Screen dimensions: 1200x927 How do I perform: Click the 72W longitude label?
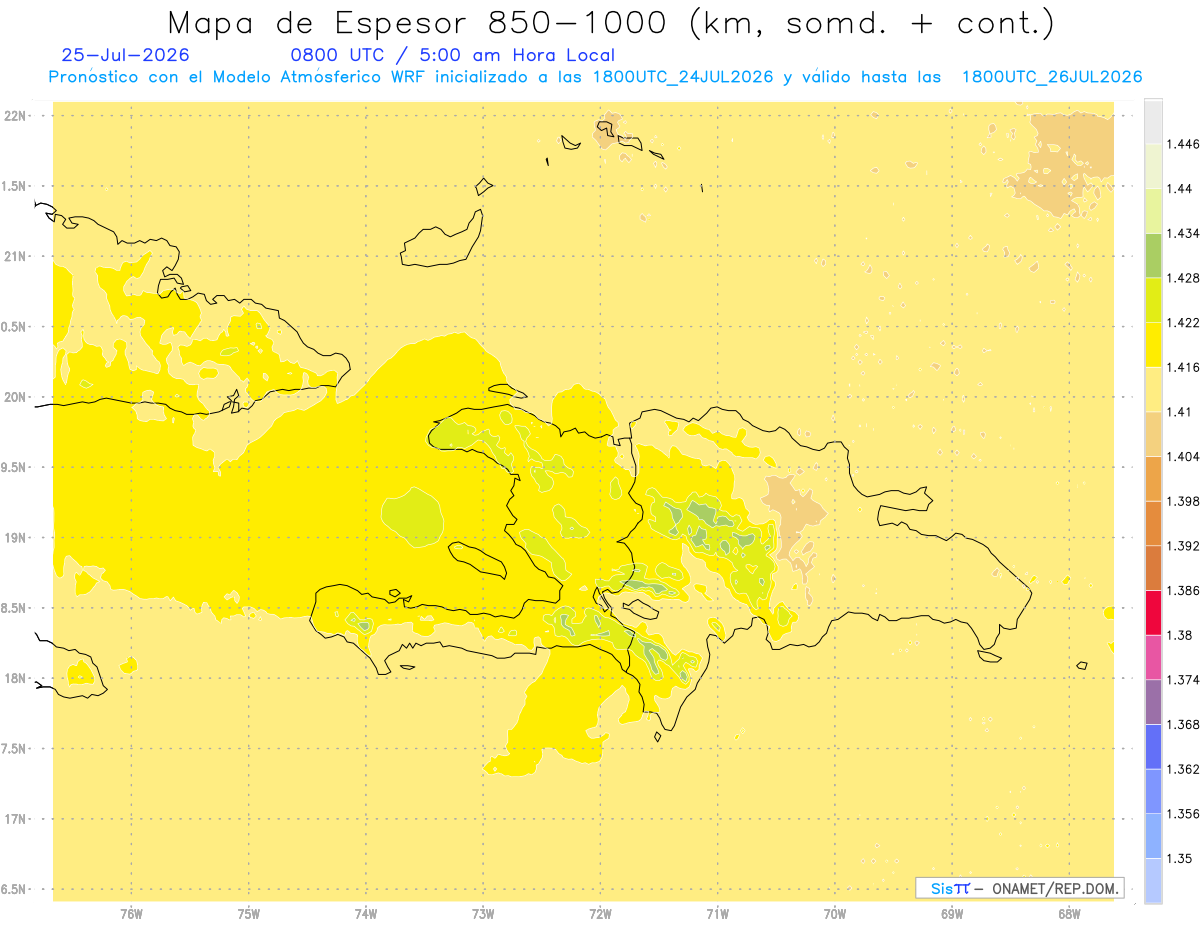[x=600, y=913]
